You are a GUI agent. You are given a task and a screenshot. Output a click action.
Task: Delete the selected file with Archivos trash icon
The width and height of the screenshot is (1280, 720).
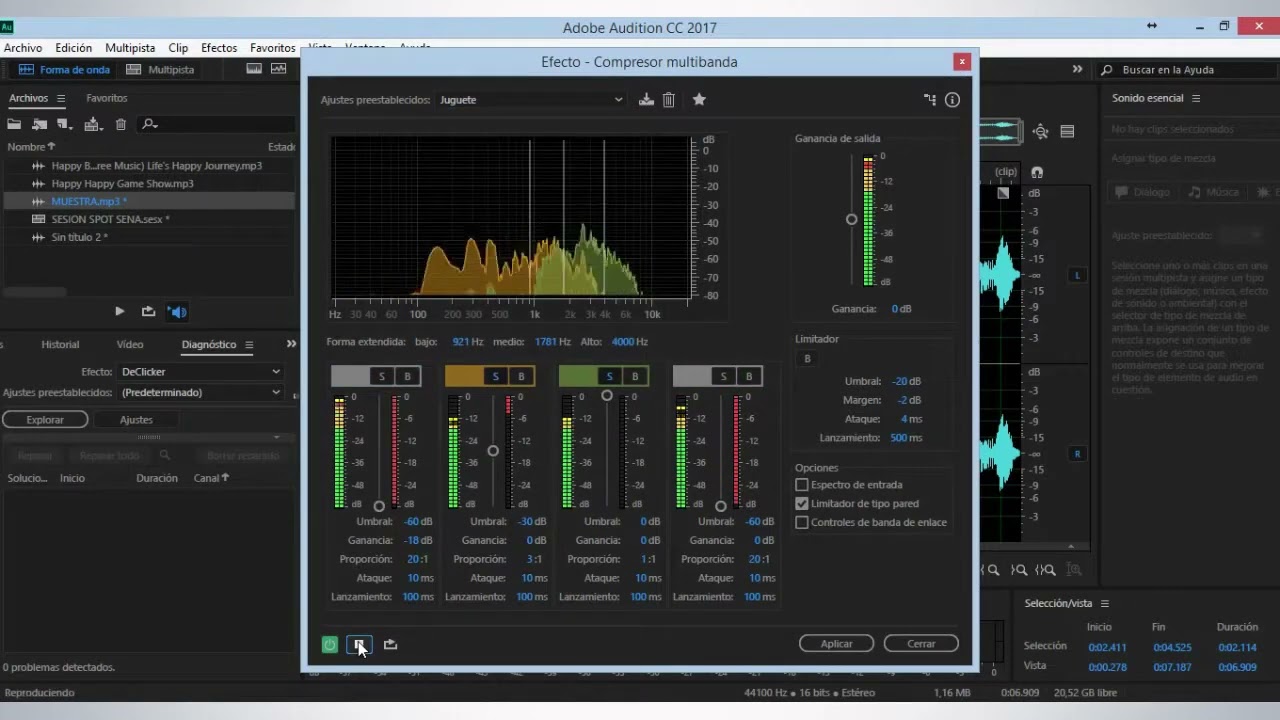(x=121, y=124)
